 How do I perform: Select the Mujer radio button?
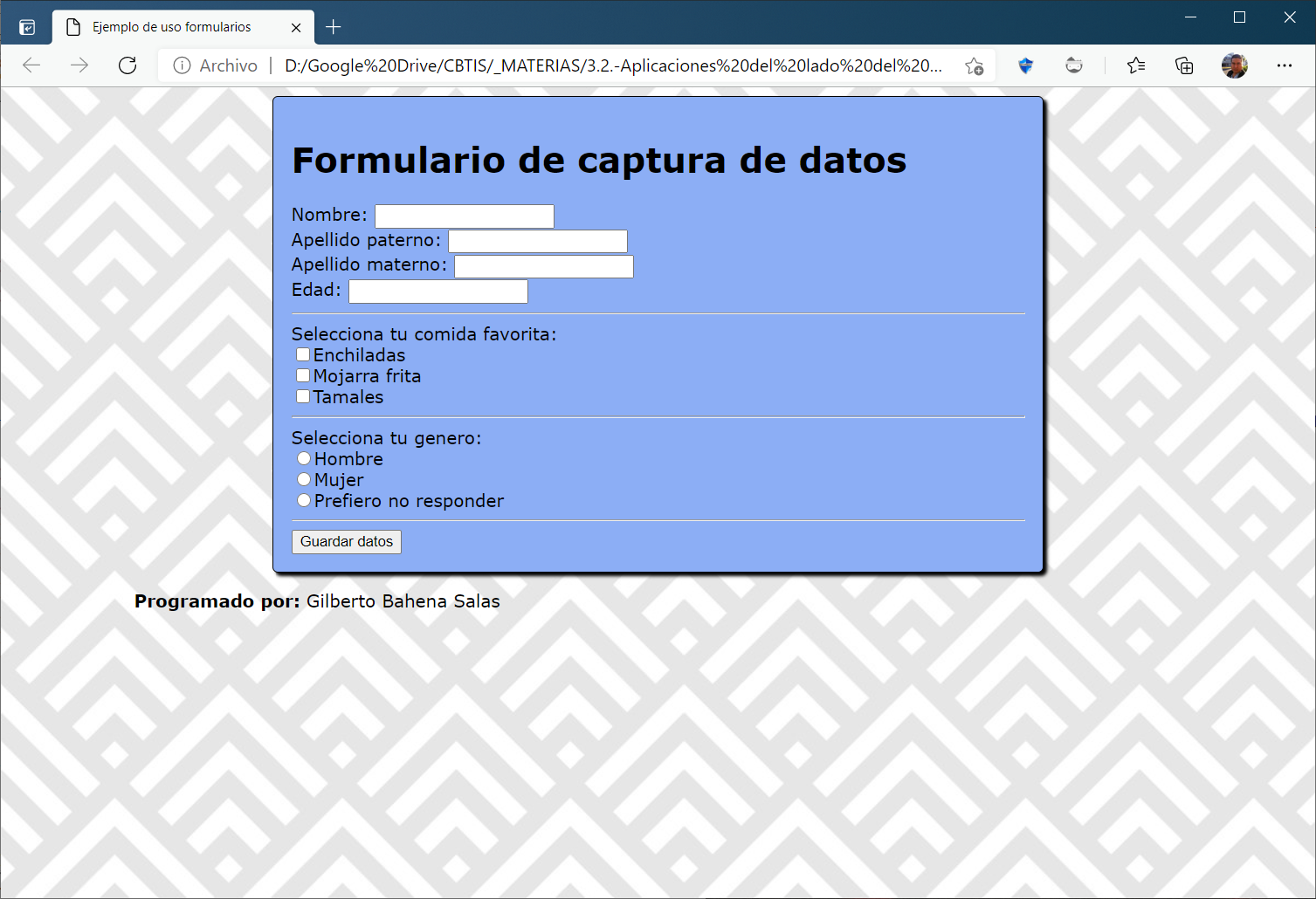[304, 478]
